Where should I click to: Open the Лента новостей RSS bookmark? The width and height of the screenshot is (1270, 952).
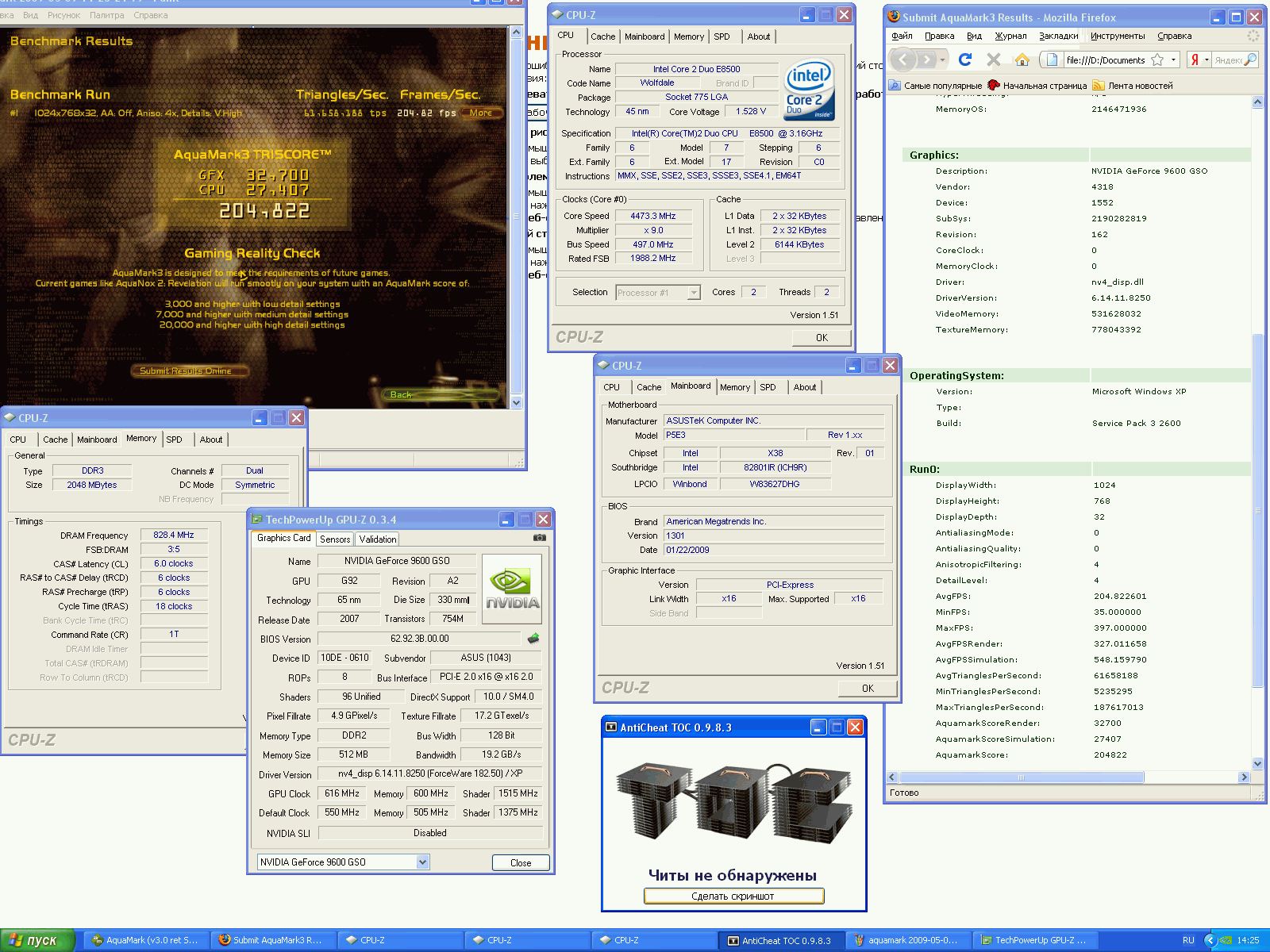click(1133, 86)
